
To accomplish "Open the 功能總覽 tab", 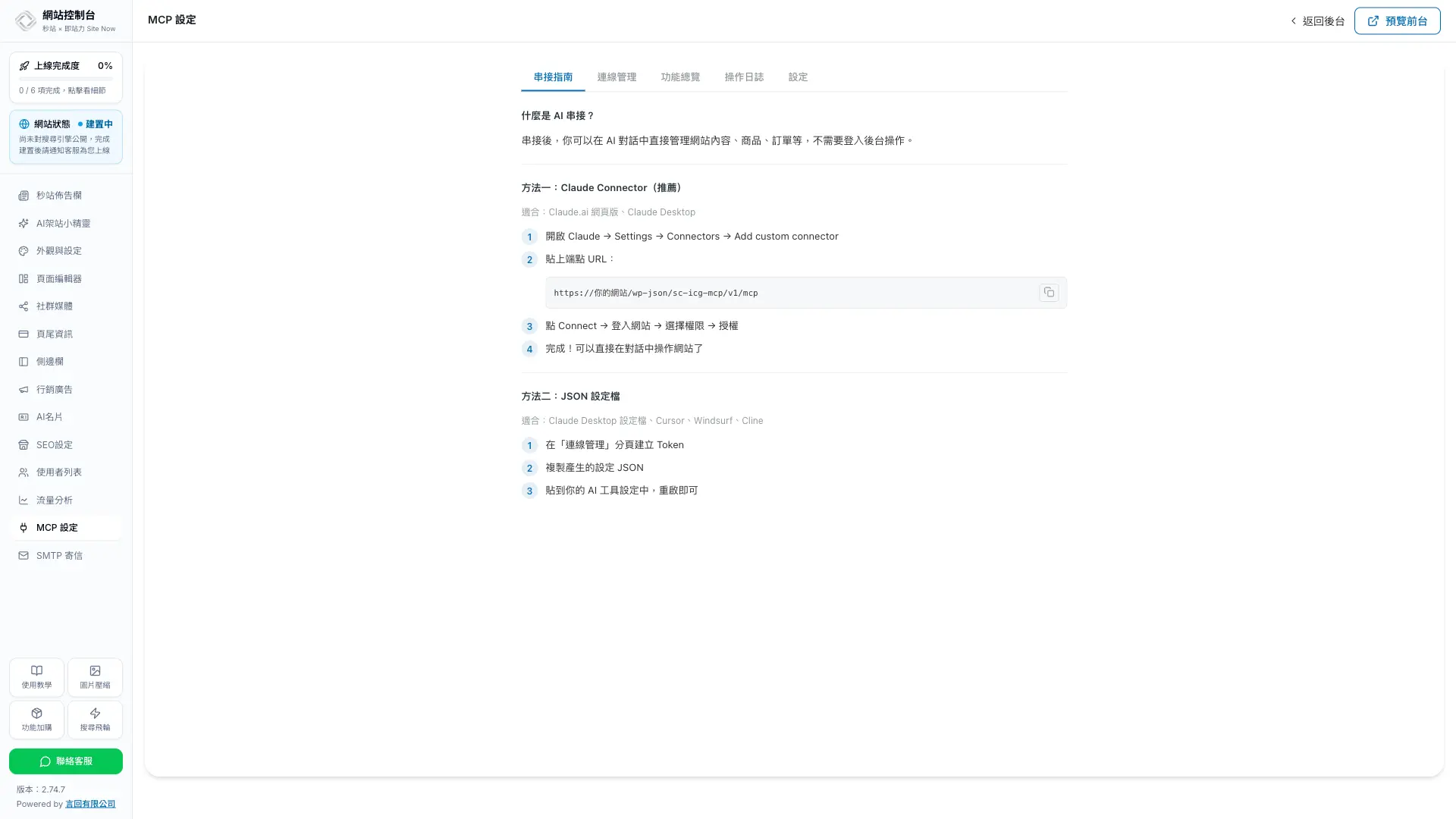I will [680, 77].
